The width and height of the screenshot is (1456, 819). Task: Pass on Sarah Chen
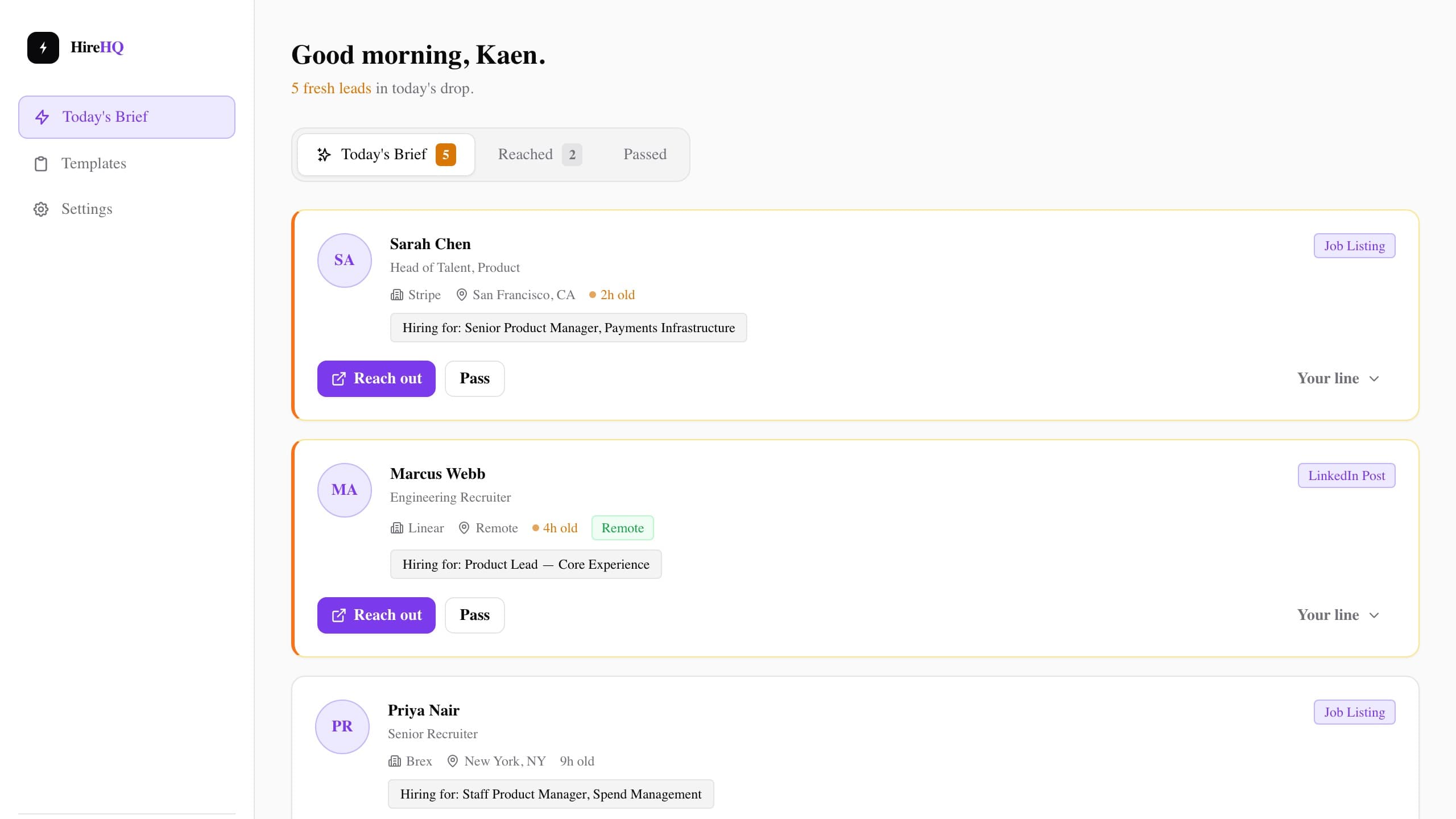475,379
